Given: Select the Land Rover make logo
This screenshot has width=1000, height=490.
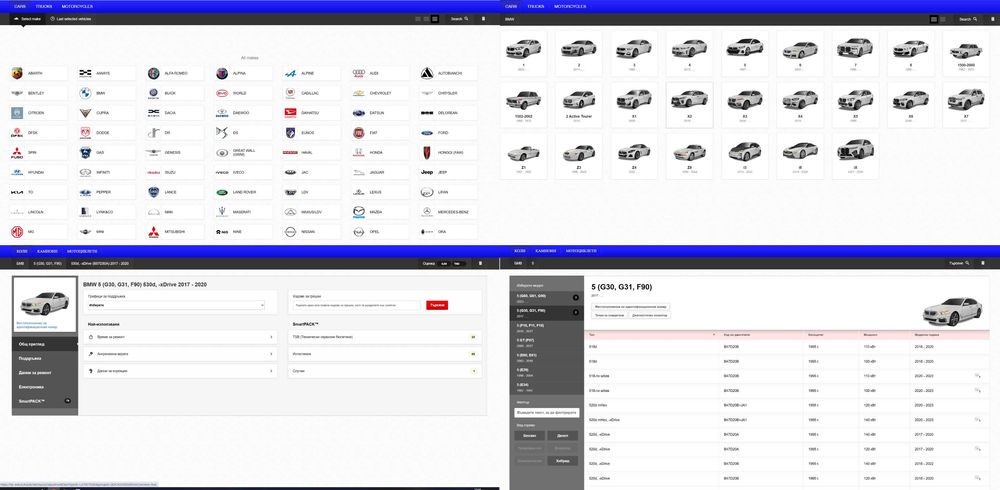Looking at the screenshot, I should coord(222,192).
